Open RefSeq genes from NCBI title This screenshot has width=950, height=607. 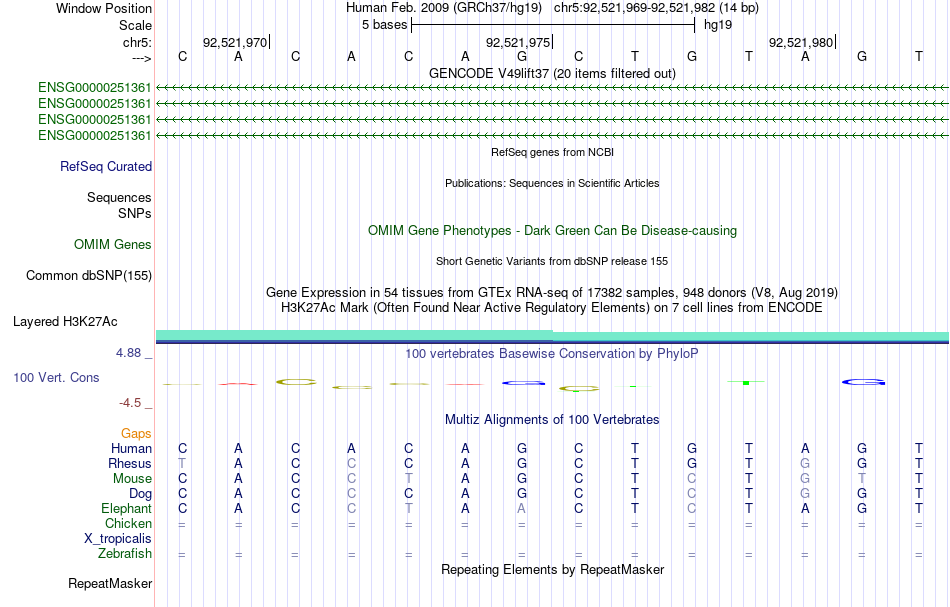[x=552, y=152]
